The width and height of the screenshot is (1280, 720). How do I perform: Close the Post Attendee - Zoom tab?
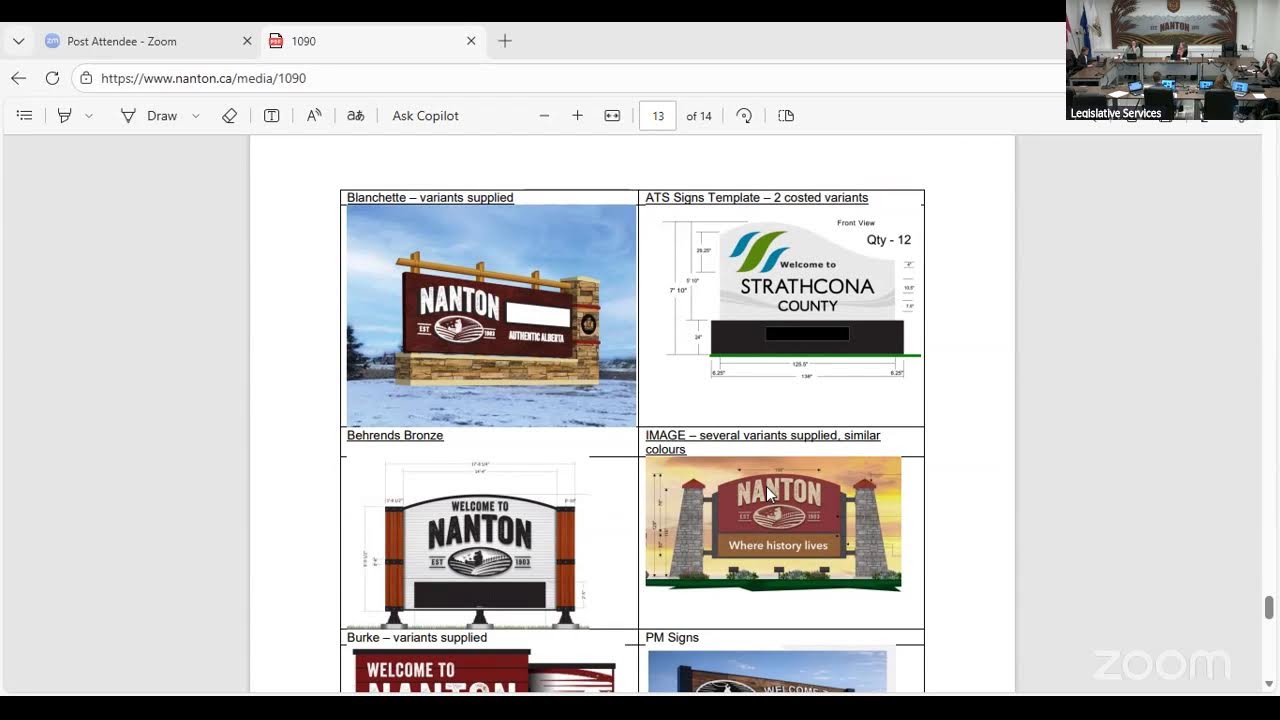coord(247,41)
